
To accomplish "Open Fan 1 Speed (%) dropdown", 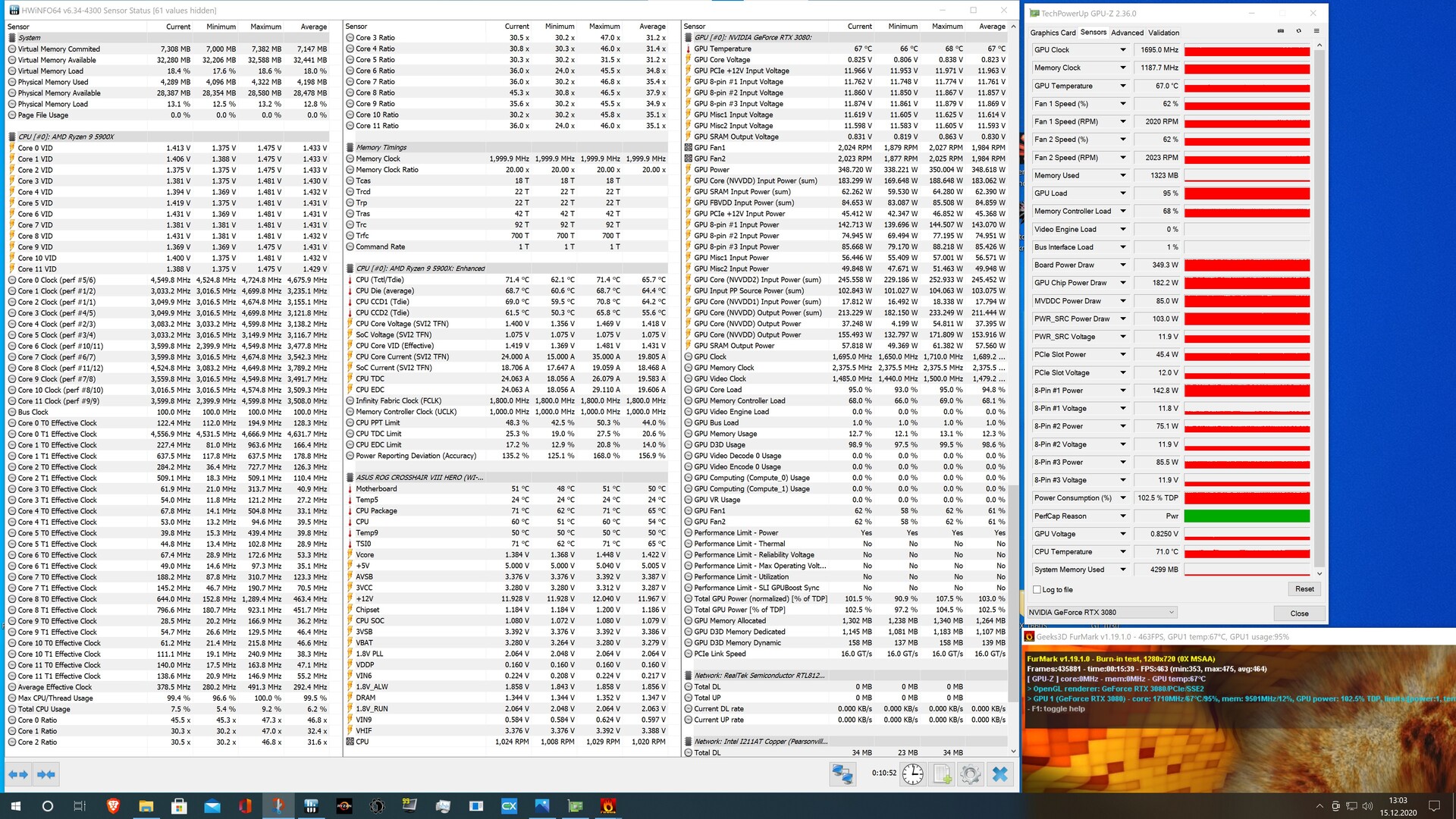I will 1123,104.
